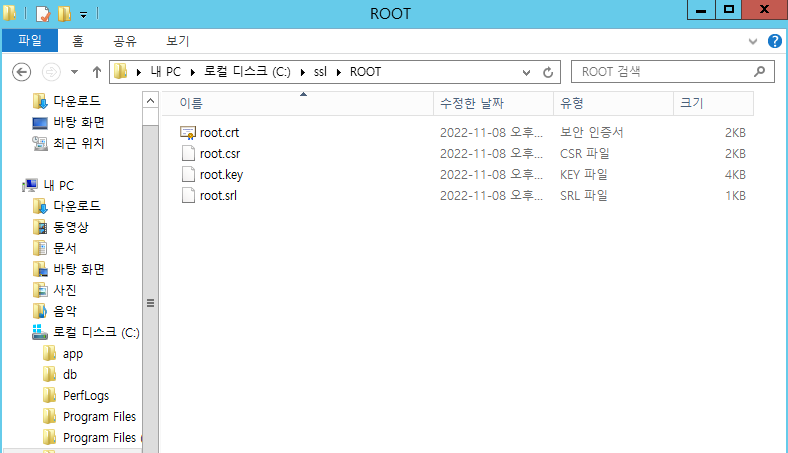Click navigation pane scroll up arrow
This screenshot has height=453, width=788.
pos(150,101)
